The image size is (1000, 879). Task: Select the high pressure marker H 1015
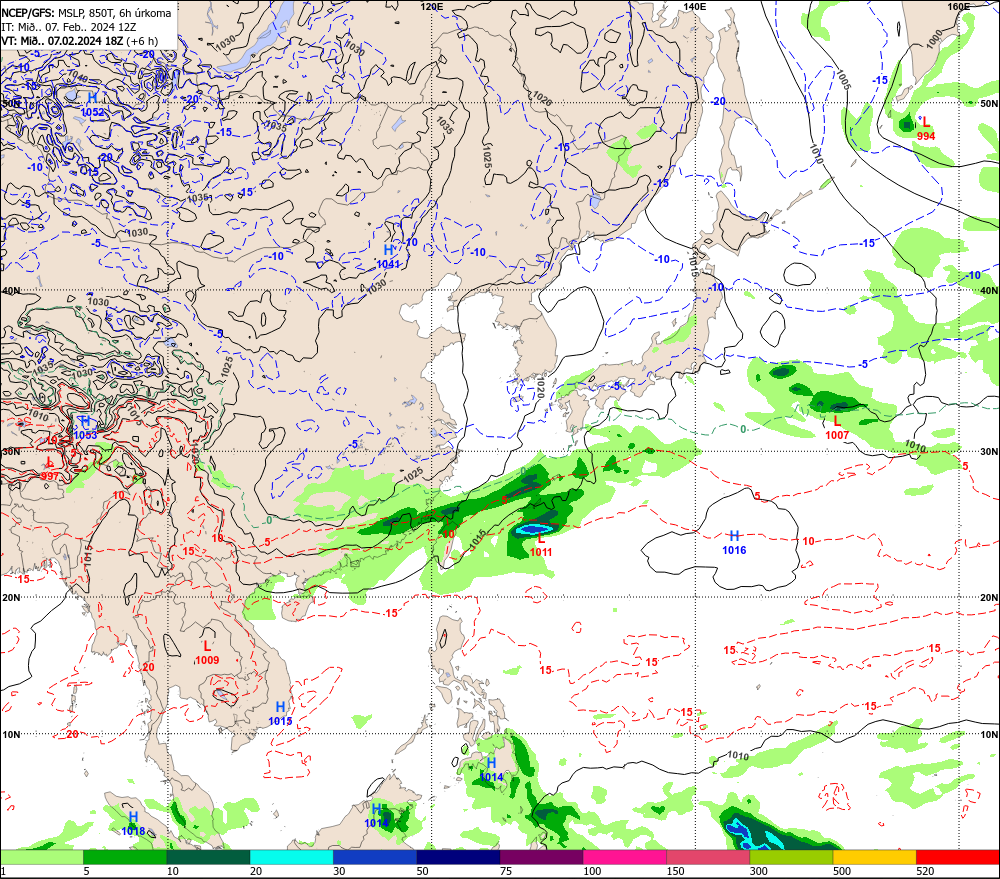(x=280, y=714)
